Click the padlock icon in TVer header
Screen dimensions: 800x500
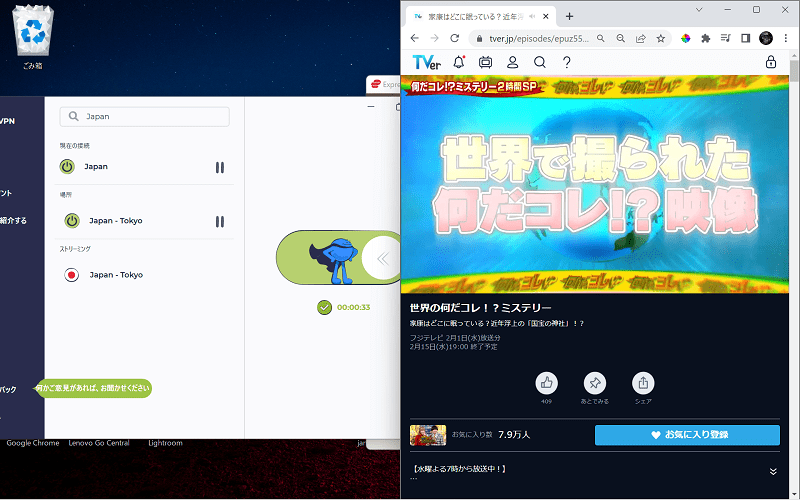(x=770, y=62)
